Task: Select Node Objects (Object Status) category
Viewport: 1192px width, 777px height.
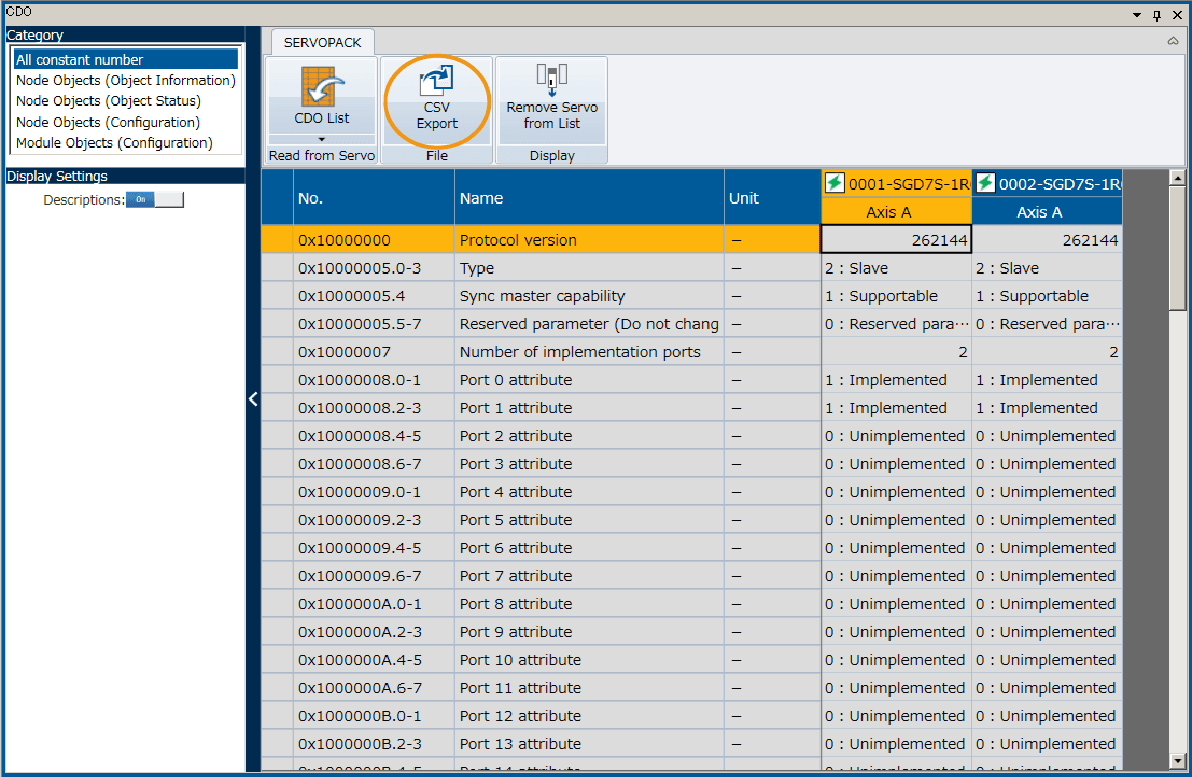Action: (108, 101)
